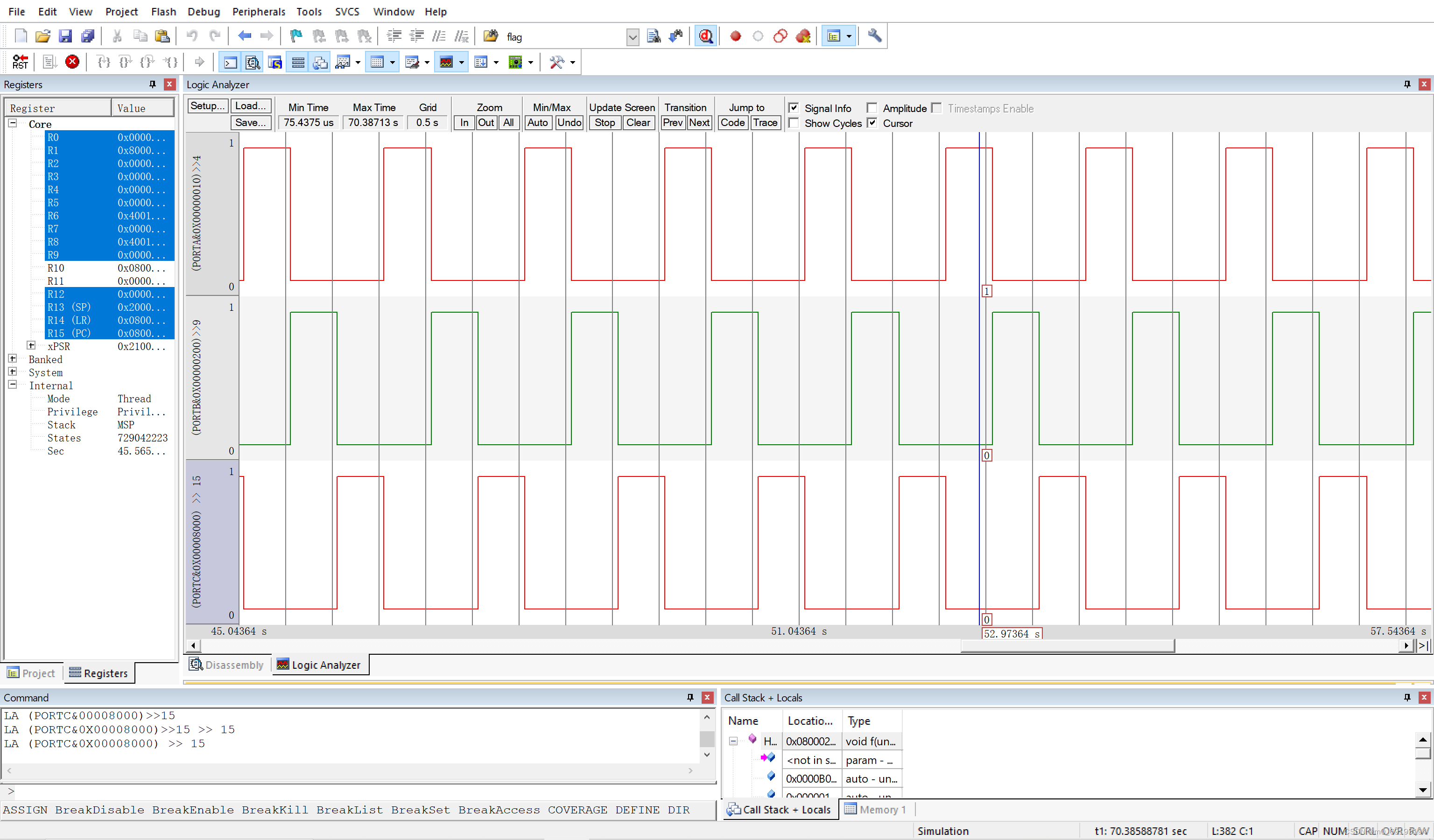Viewport: 1434px width, 840px height.
Task: Paste from the clipboard icon
Action: pos(163,36)
